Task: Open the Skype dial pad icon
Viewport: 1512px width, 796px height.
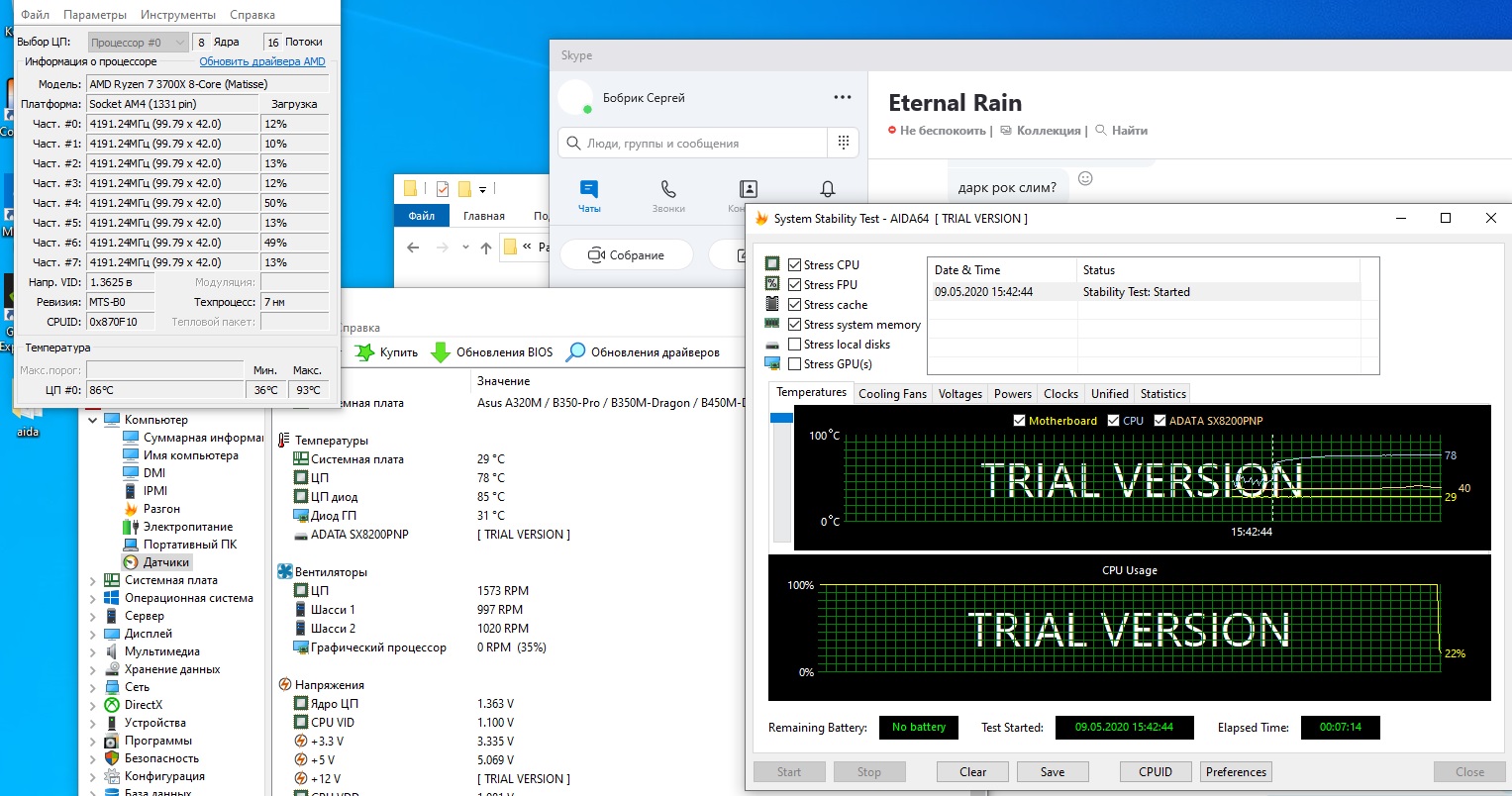Action: coord(844,143)
